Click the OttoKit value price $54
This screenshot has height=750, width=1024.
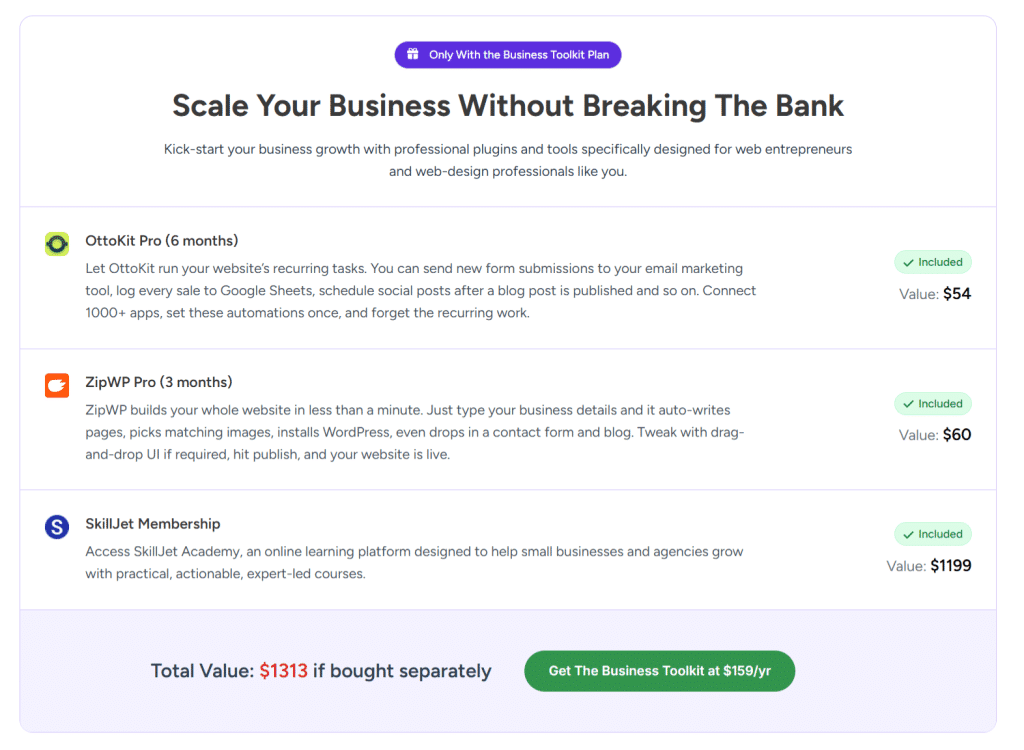pyautogui.click(x=957, y=294)
